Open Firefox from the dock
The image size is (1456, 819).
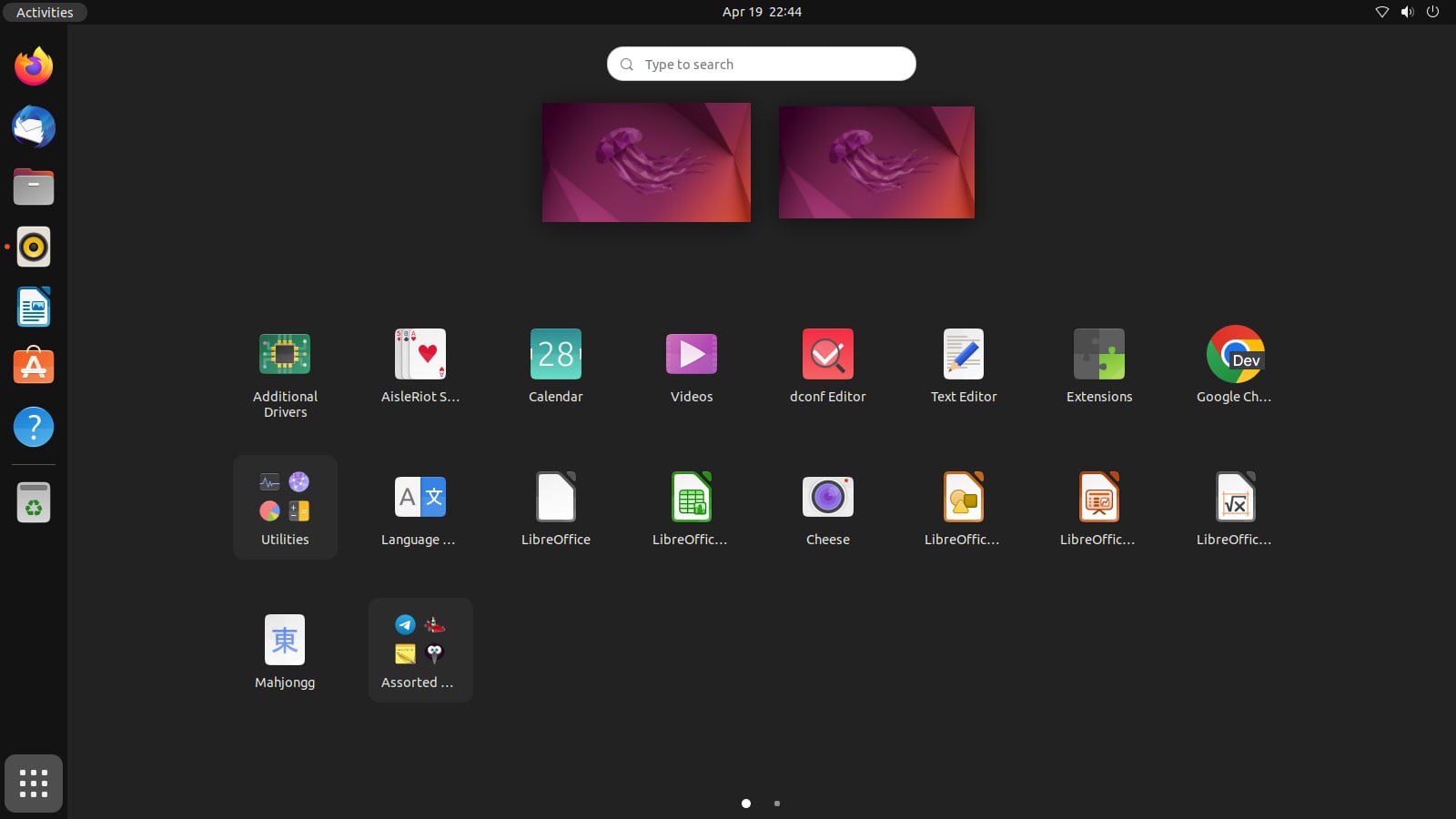pyautogui.click(x=33, y=66)
